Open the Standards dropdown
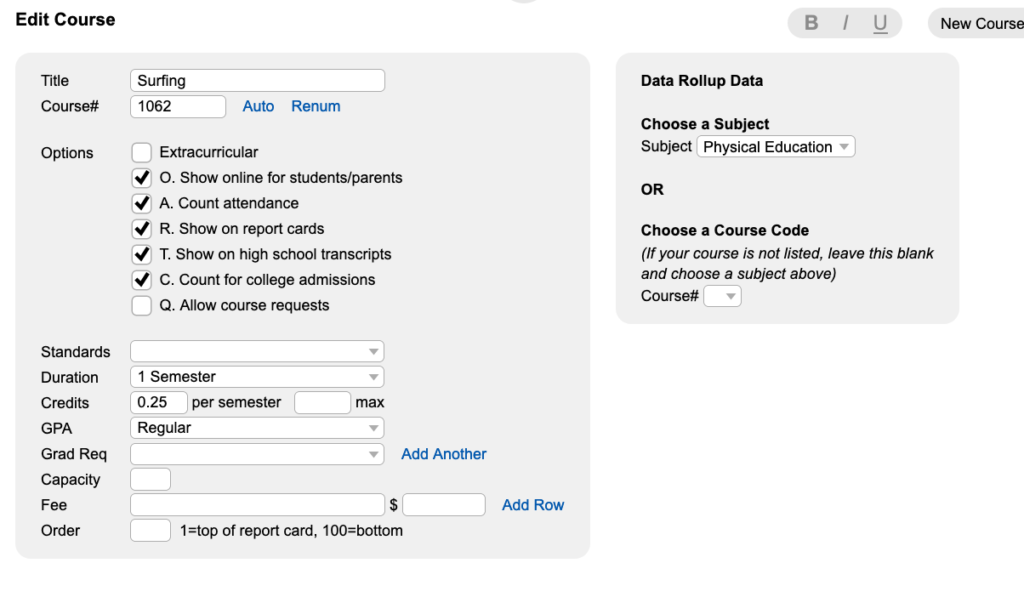This screenshot has width=1024, height=597. click(x=257, y=351)
